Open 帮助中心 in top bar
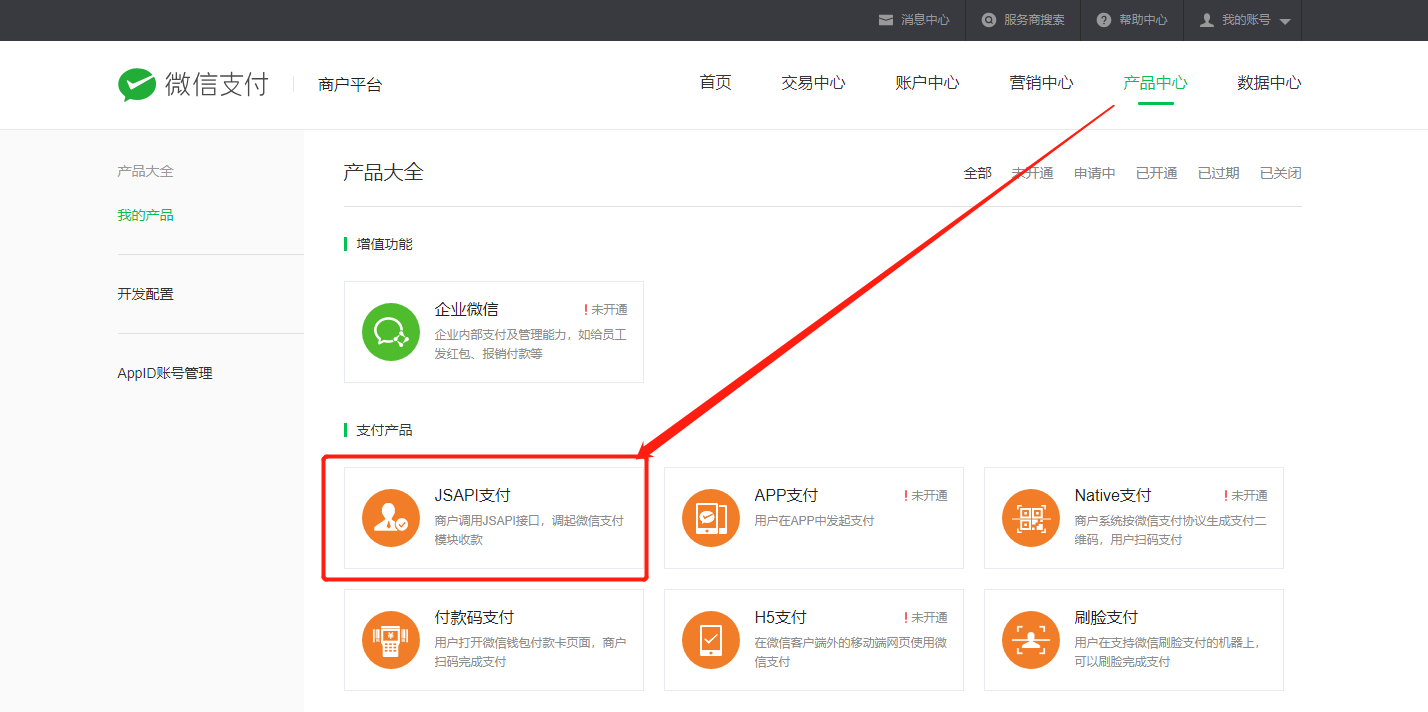 (x=1143, y=20)
